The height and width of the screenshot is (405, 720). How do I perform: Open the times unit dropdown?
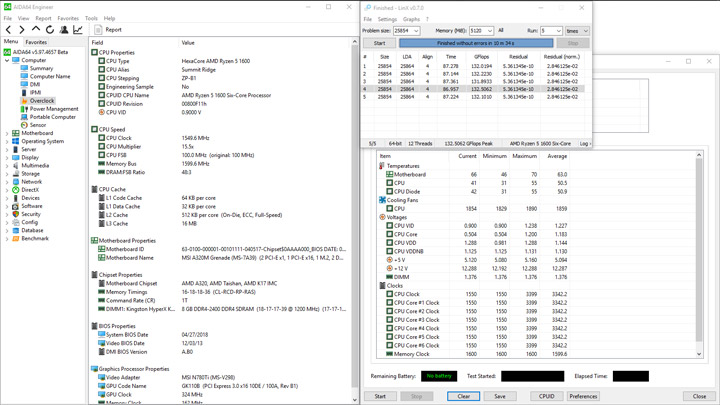(x=585, y=31)
